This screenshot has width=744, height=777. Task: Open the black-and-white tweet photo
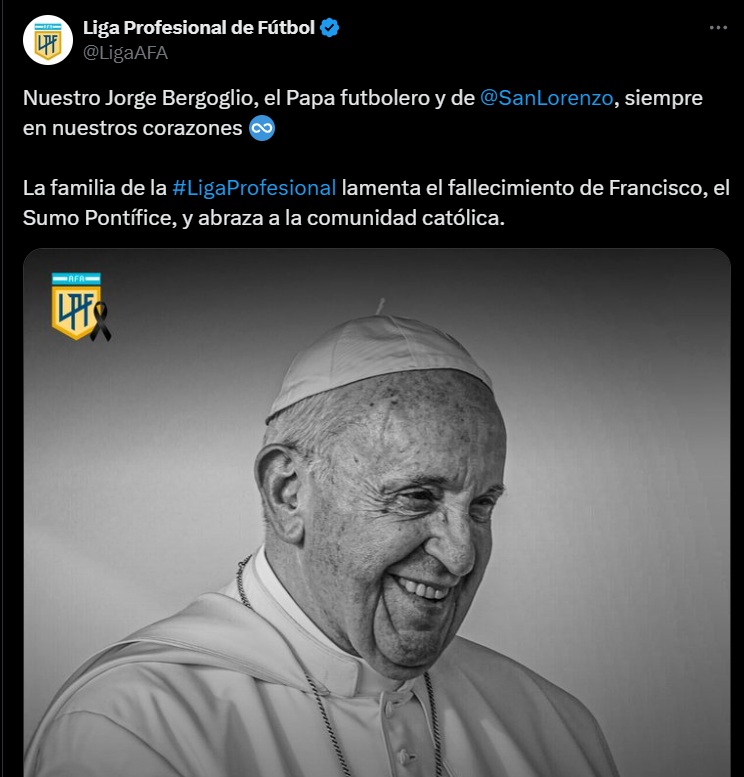click(377, 512)
